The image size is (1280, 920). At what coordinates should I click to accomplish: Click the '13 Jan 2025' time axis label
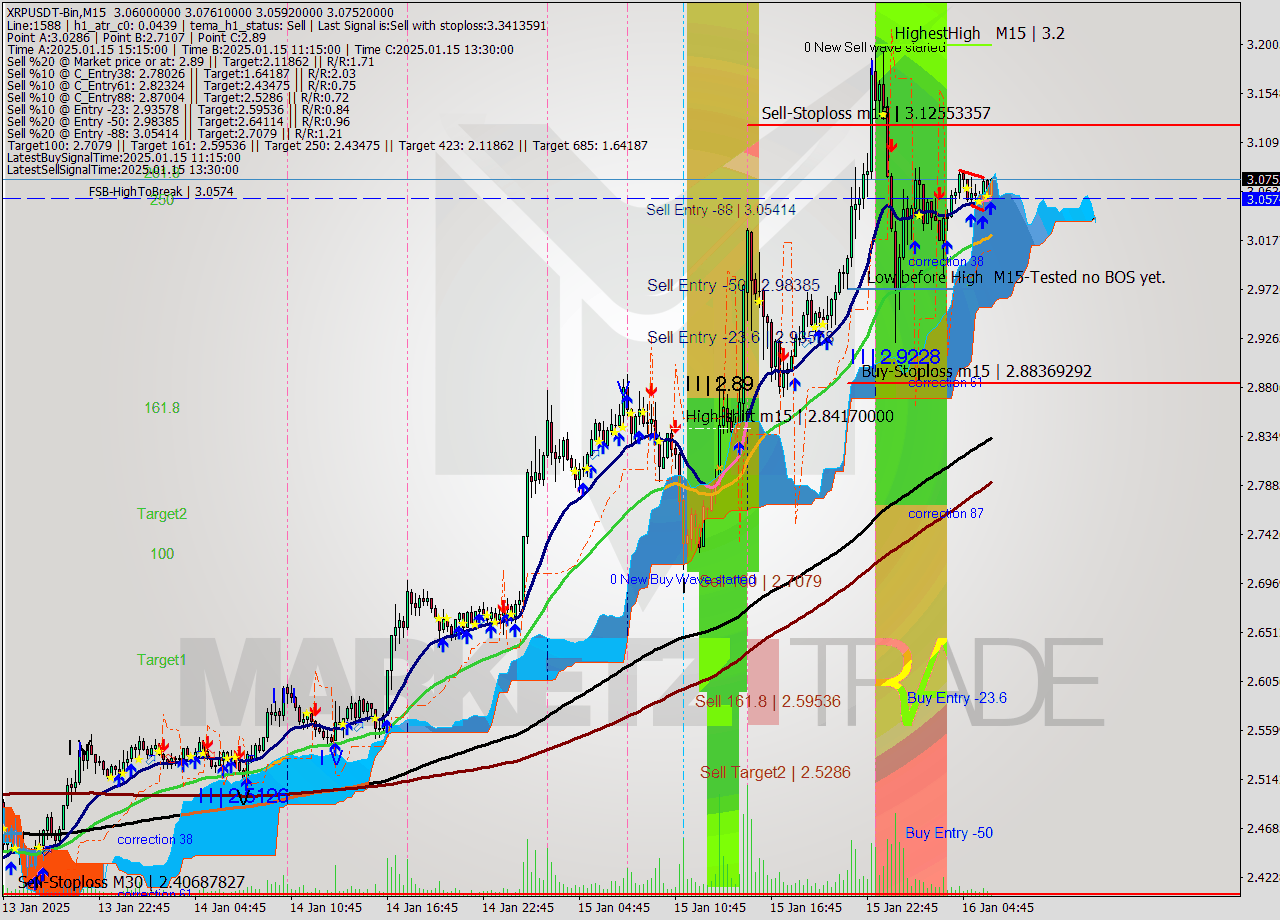click(x=36, y=908)
